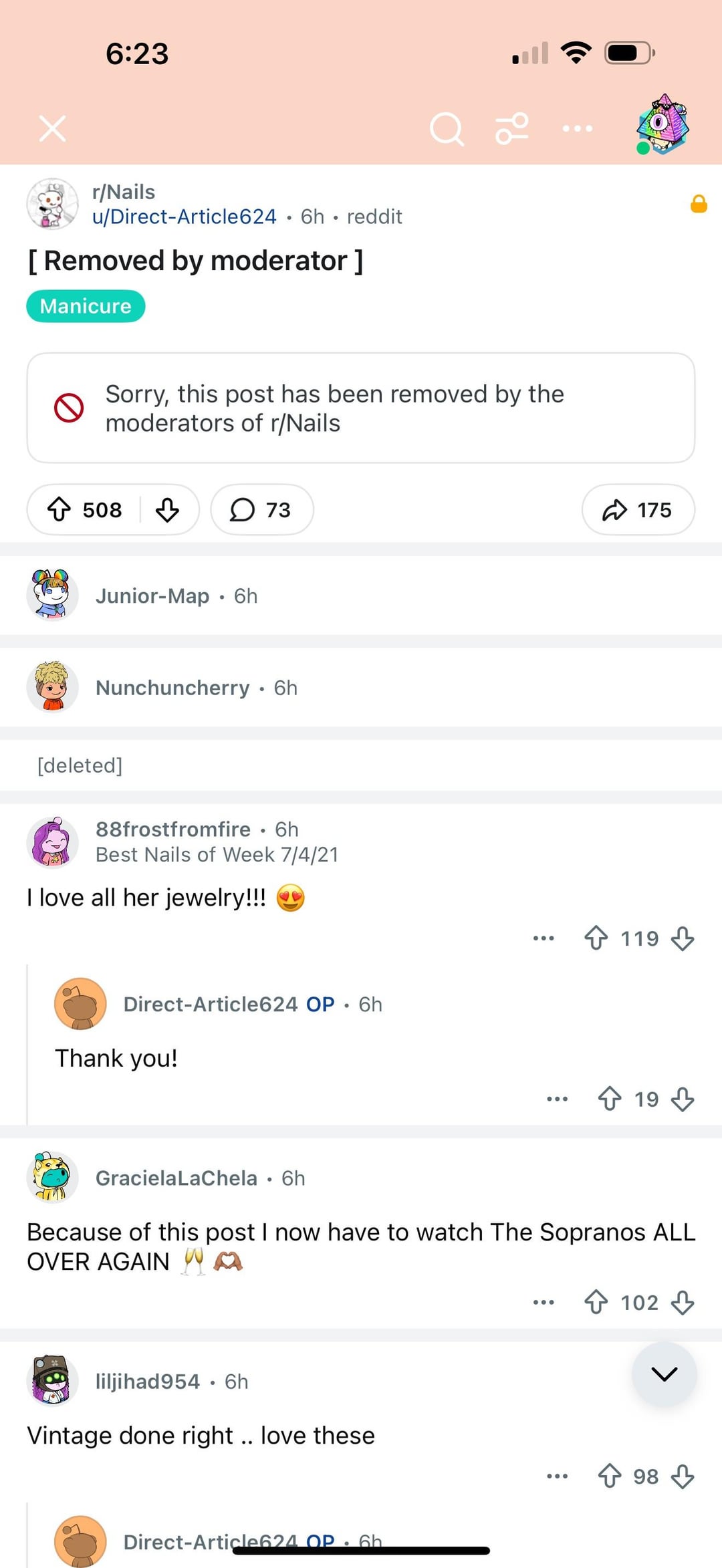The height and width of the screenshot is (1568, 722).
Task: Tap the Manicure flair tag
Action: click(86, 306)
